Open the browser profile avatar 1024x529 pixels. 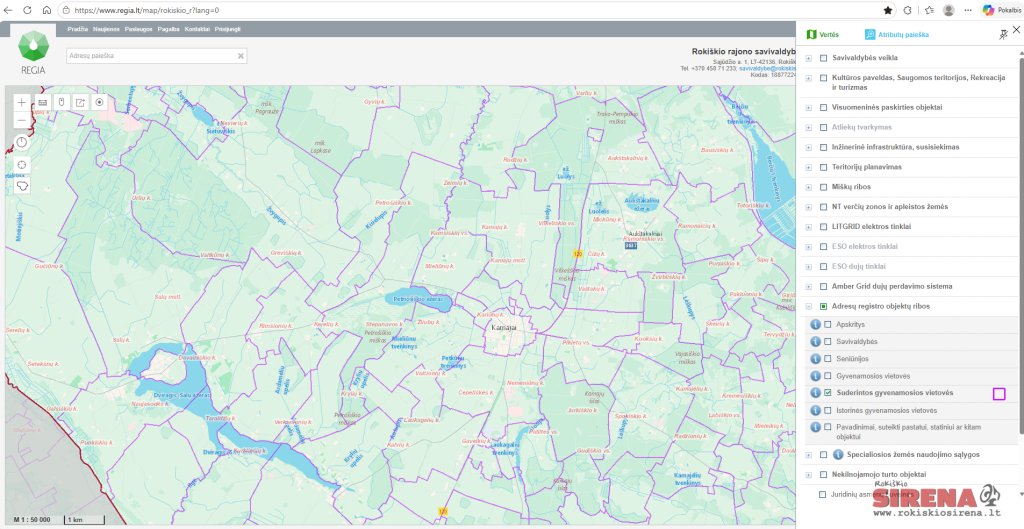tap(949, 10)
